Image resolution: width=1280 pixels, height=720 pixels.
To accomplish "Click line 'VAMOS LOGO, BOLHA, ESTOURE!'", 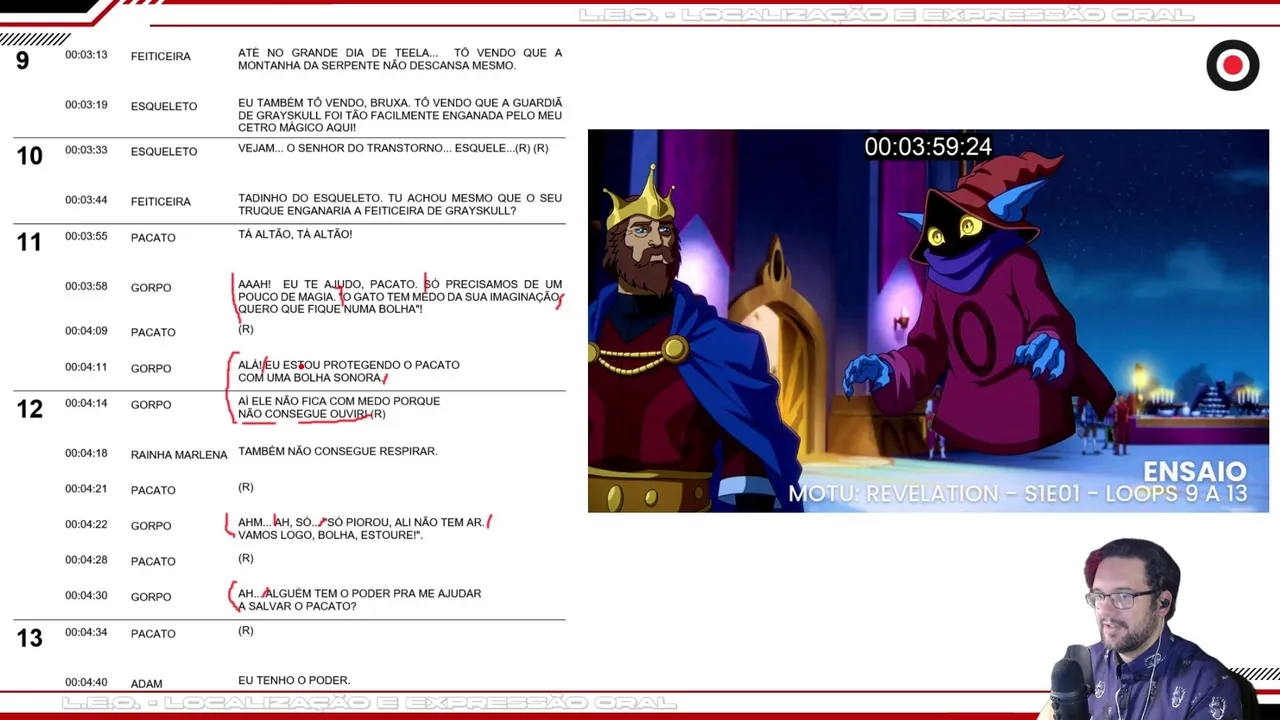I will (330, 535).
